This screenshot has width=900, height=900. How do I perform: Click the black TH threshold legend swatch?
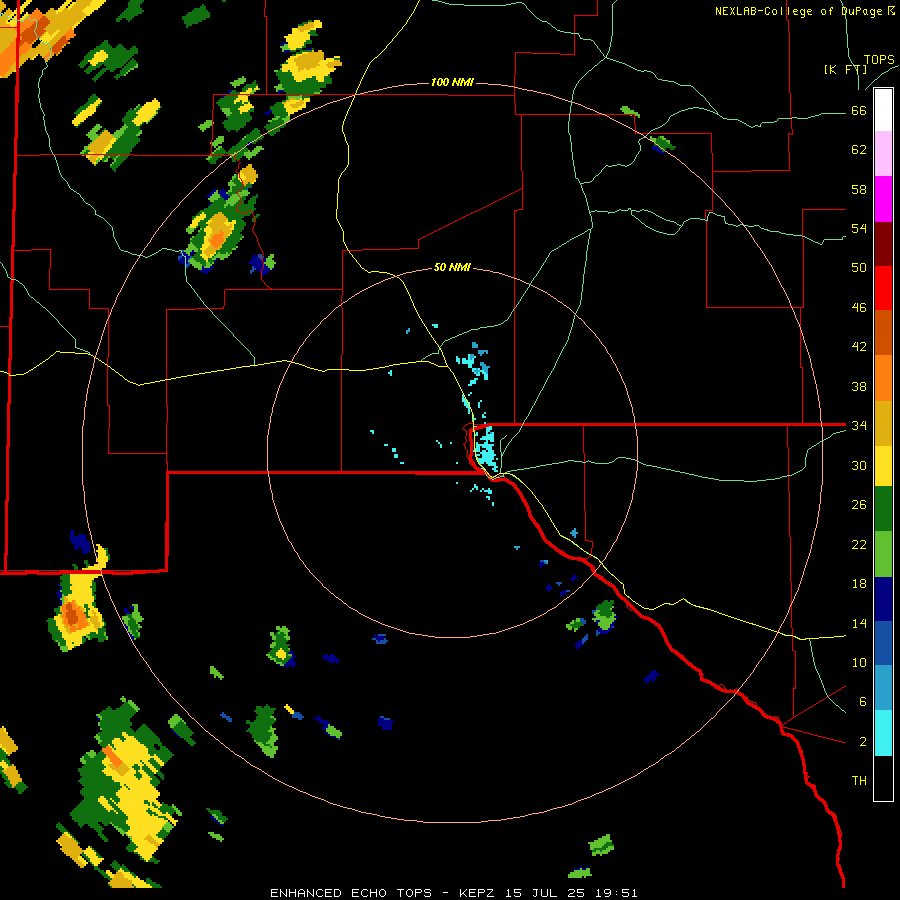[883, 778]
